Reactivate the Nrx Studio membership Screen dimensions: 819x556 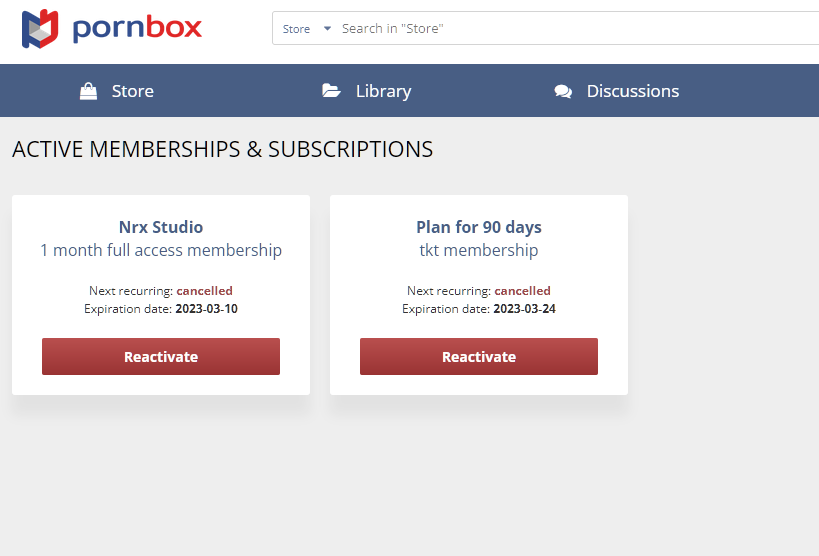point(161,357)
